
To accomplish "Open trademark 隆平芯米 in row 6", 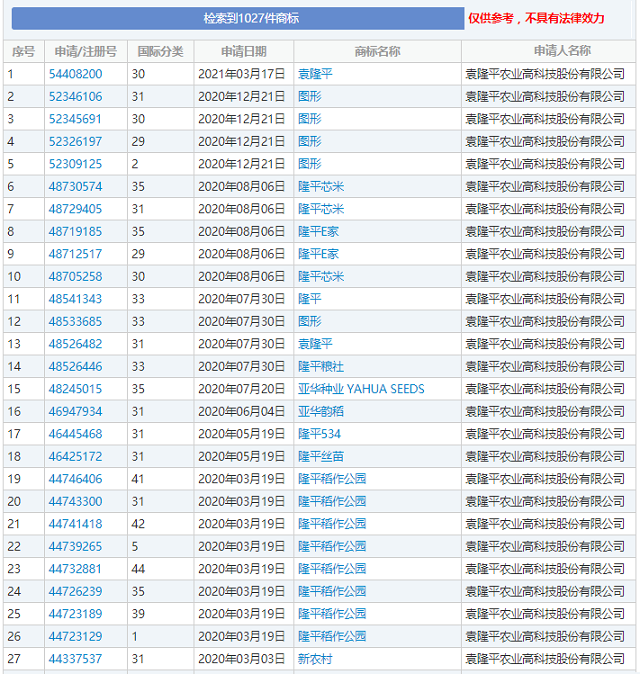I will (x=321, y=187).
